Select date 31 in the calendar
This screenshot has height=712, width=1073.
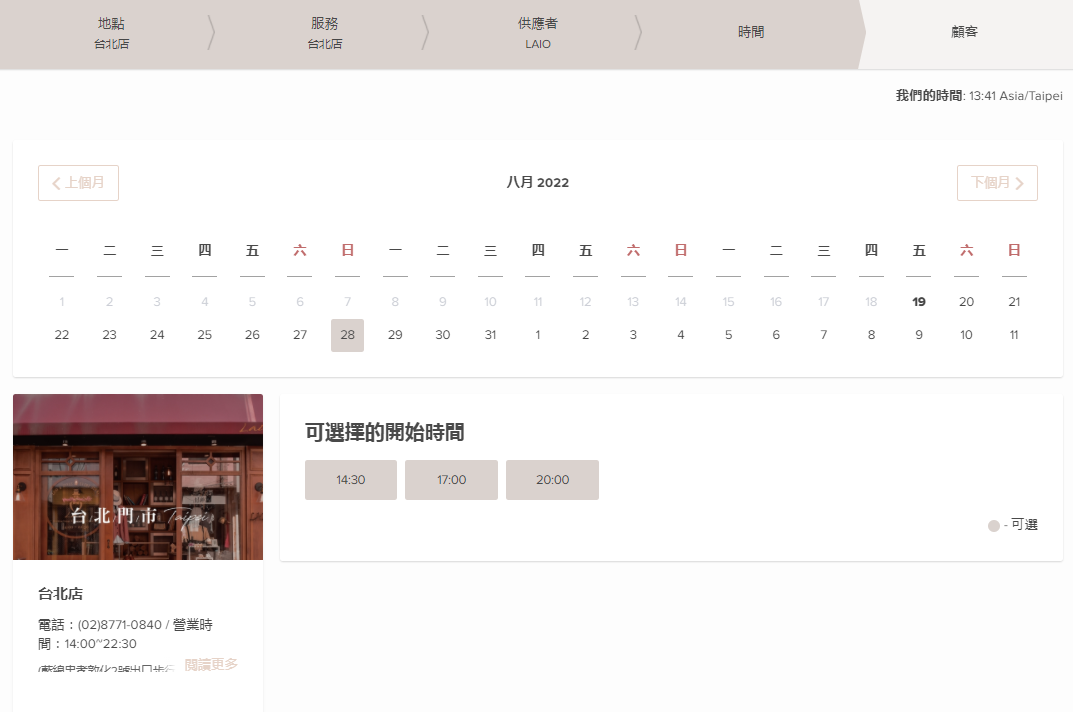(491, 335)
